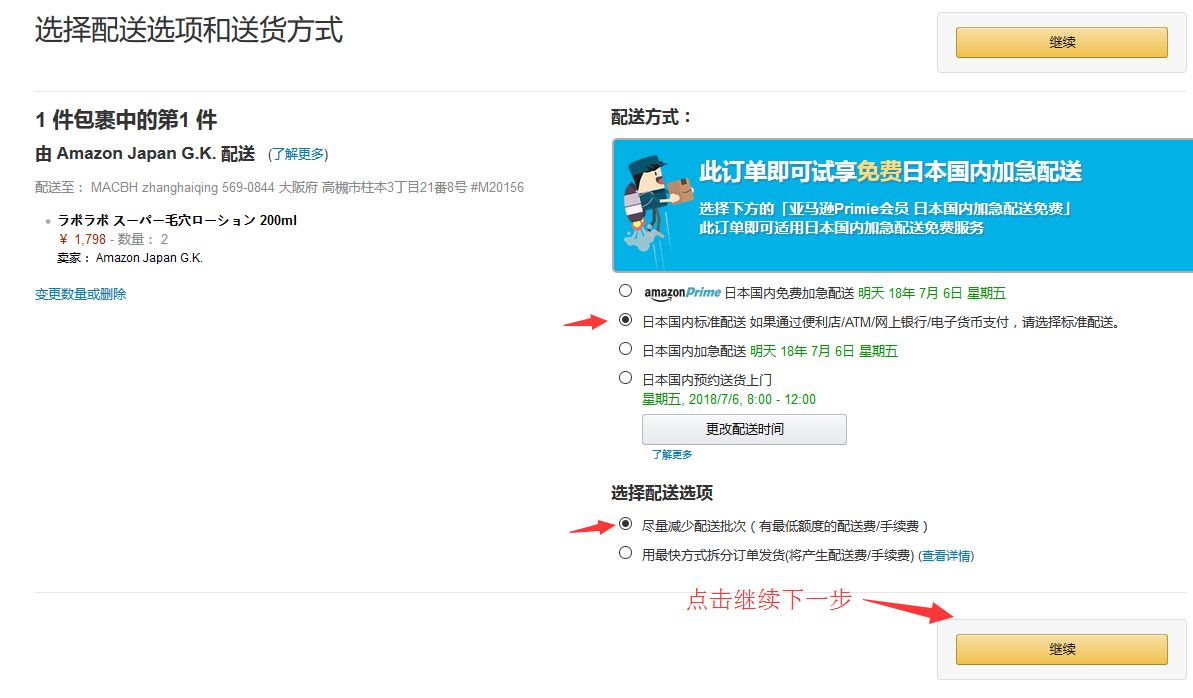Viewport: 1193px width, 698px height.
Task: Click 变更数量或删除 link
Action: point(81,294)
